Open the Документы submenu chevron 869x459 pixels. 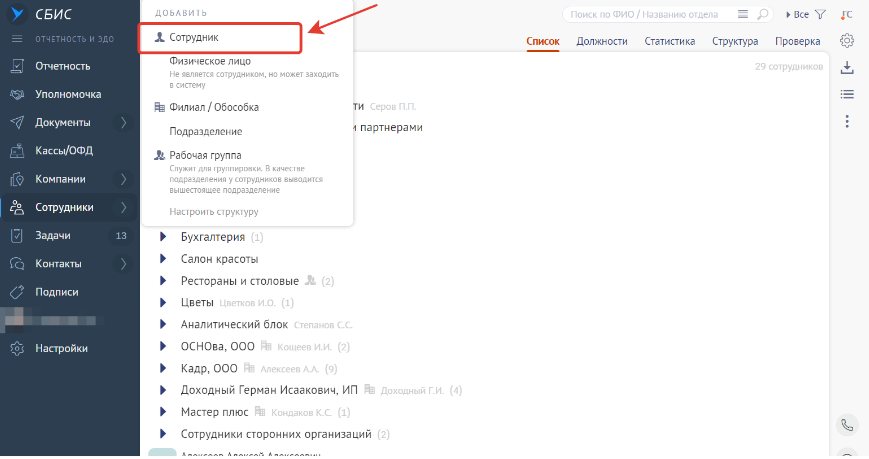point(124,123)
